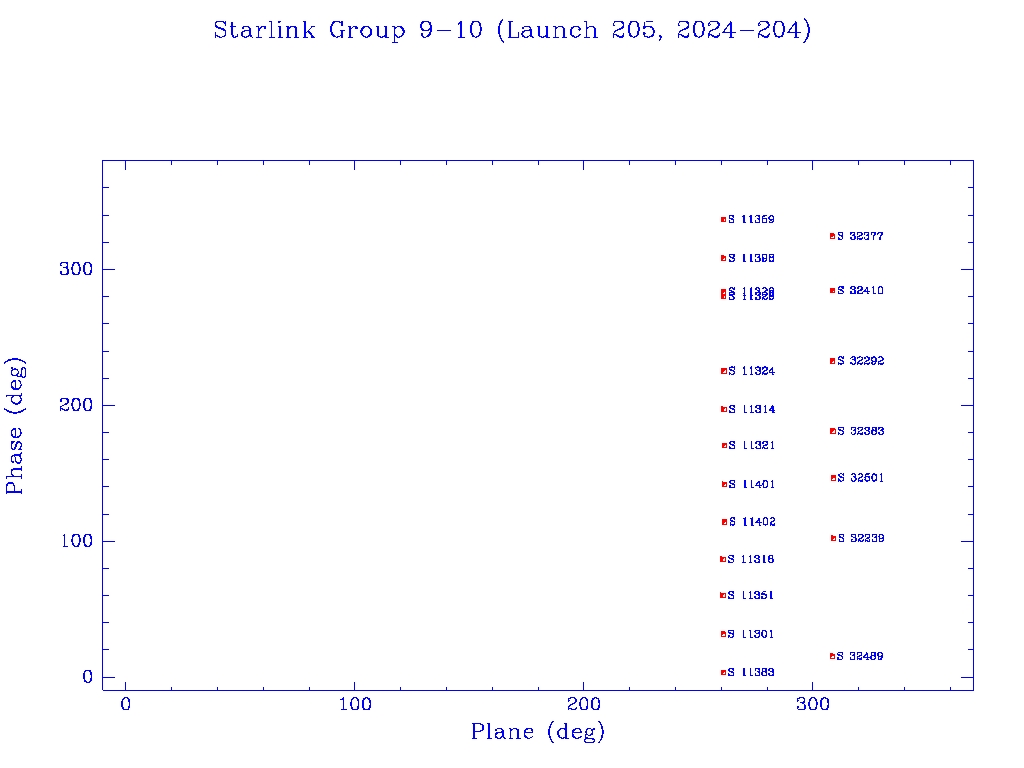Click the Plane axis tick label "0"
The image size is (1024, 768).
(x=125, y=705)
